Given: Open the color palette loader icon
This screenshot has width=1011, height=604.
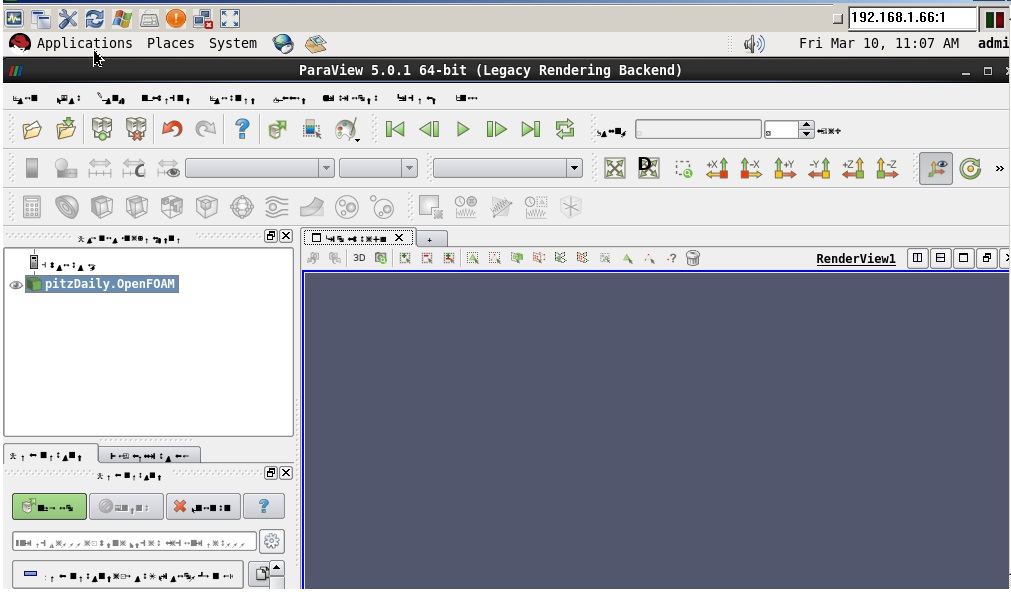Looking at the screenshot, I should tap(347, 130).
